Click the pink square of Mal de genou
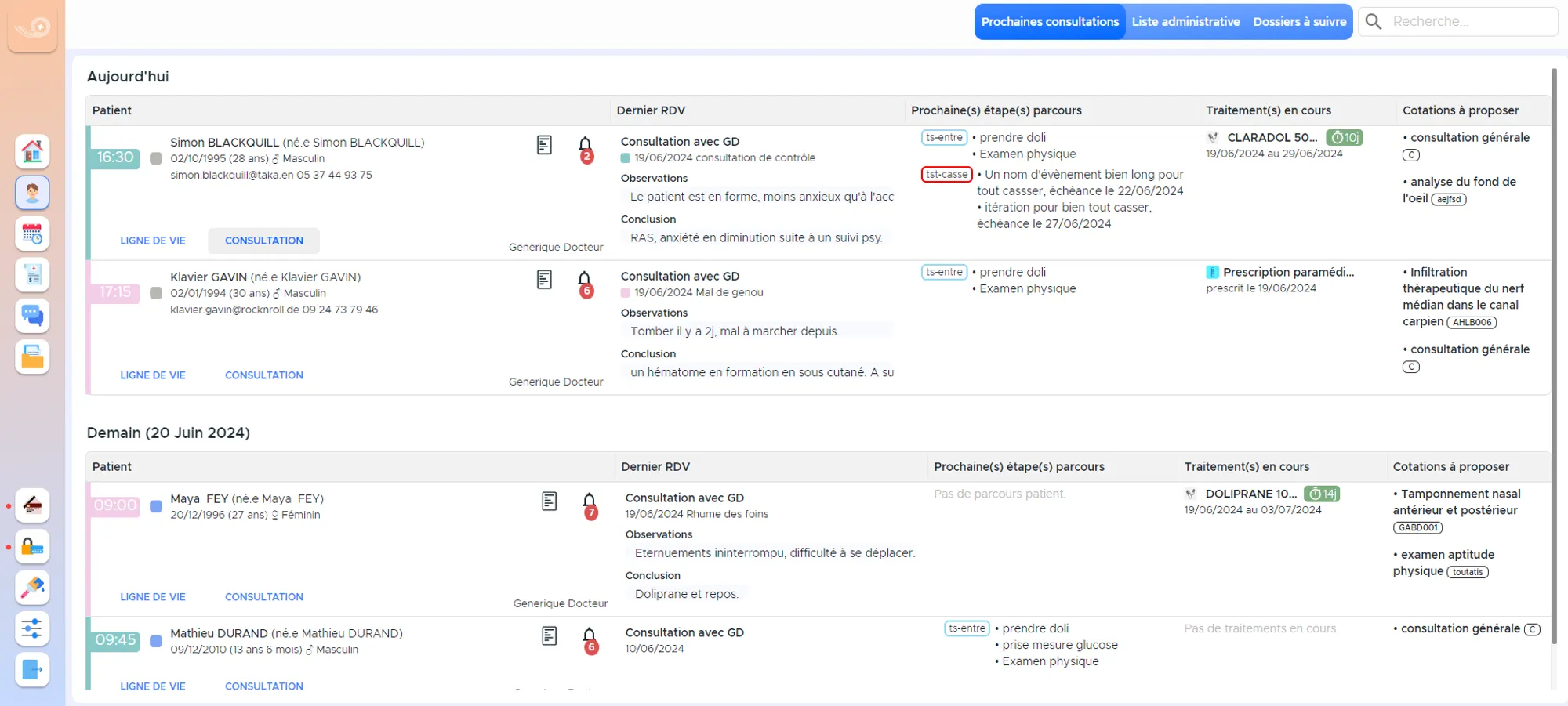The height and width of the screenshot is (706, 1568). (626, 293)
